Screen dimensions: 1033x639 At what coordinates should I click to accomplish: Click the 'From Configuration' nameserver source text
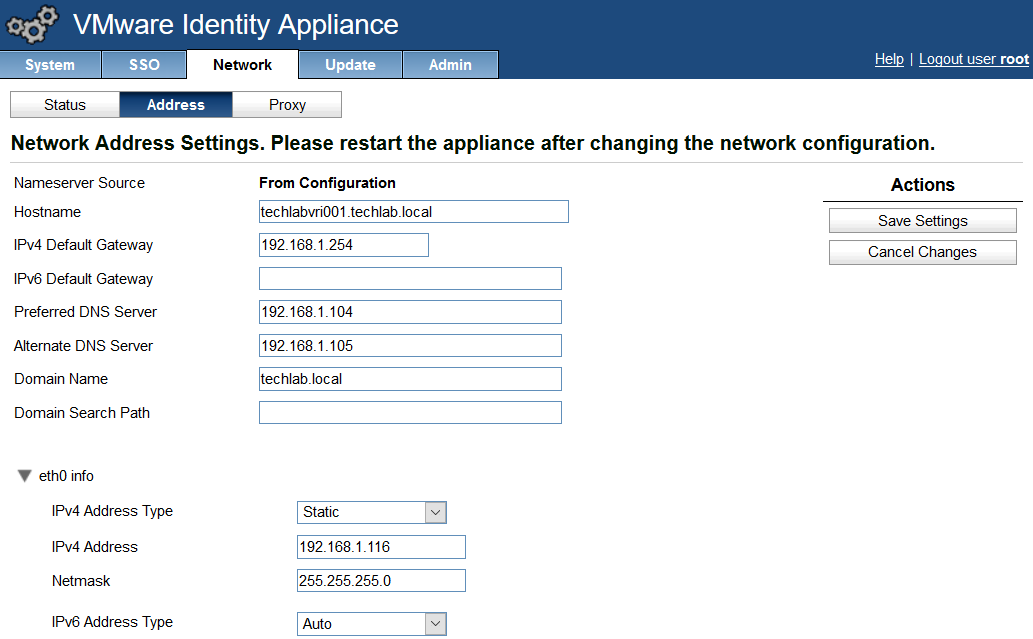(327, 183)
